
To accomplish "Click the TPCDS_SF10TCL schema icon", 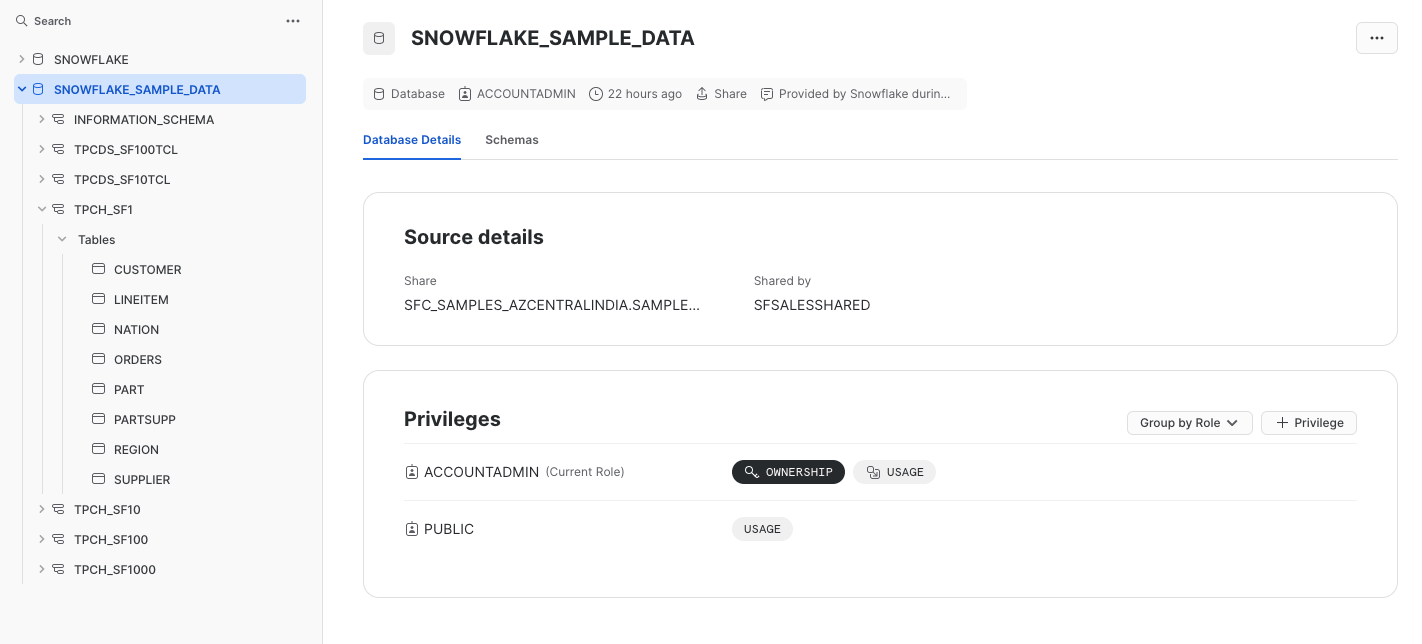I will click(58, 179).
